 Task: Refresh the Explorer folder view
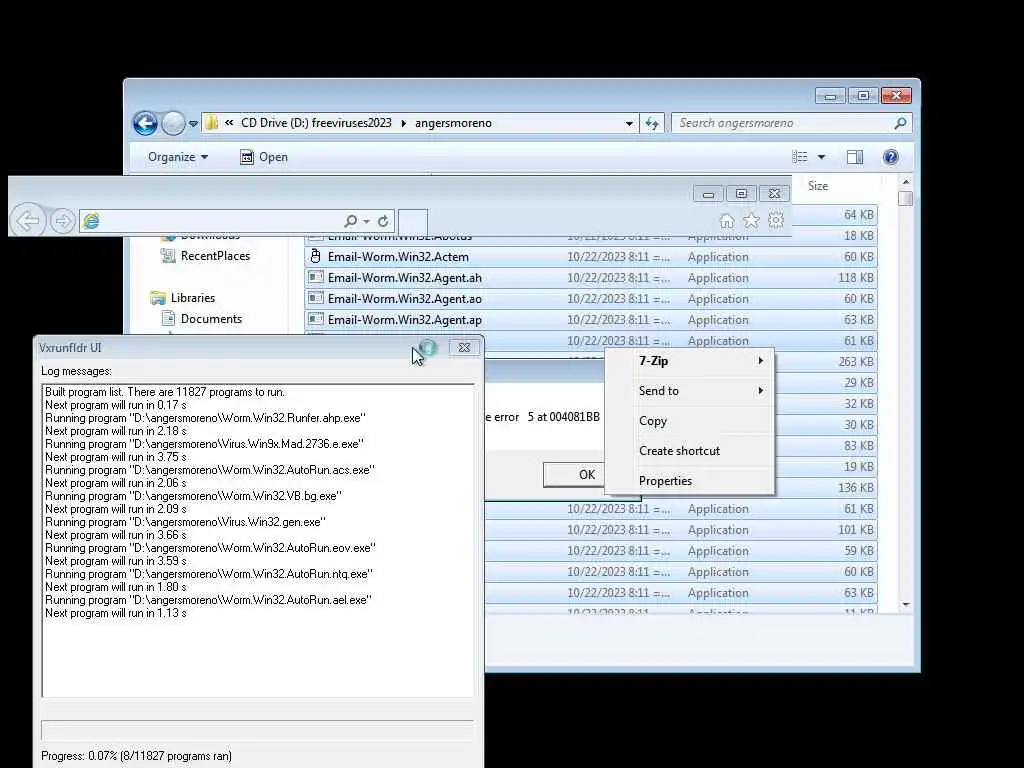click(652, 123)
